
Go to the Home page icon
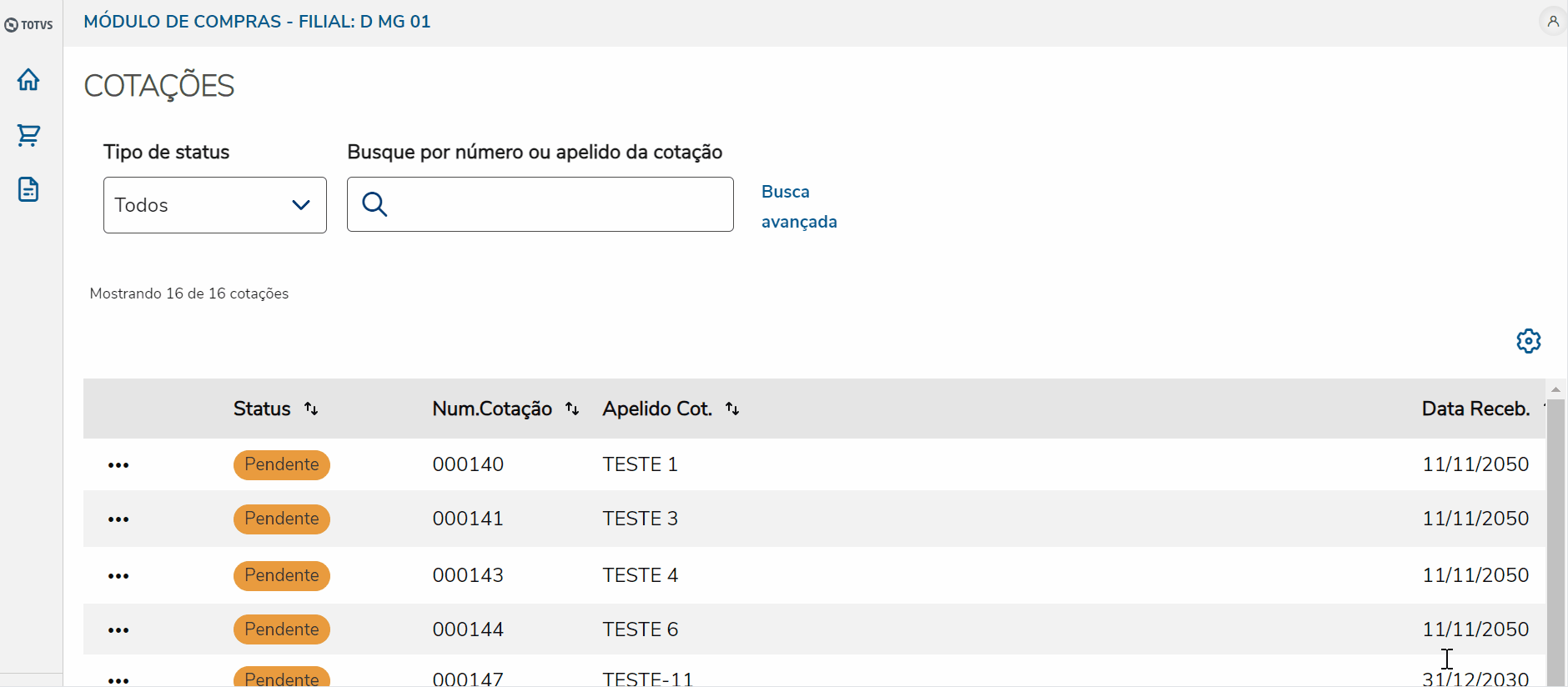[28, 80]
